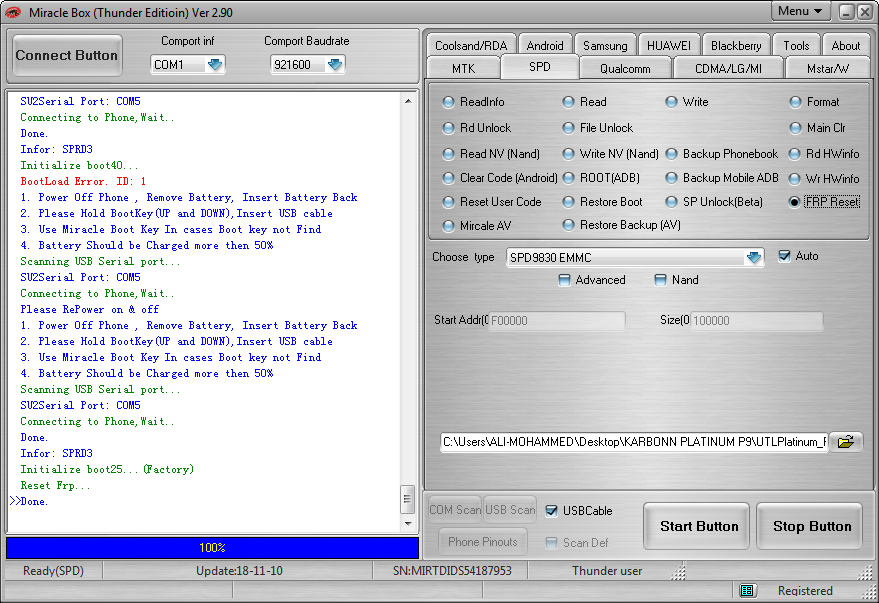Open the HUAWEI tab

click(x=668, y=45)
